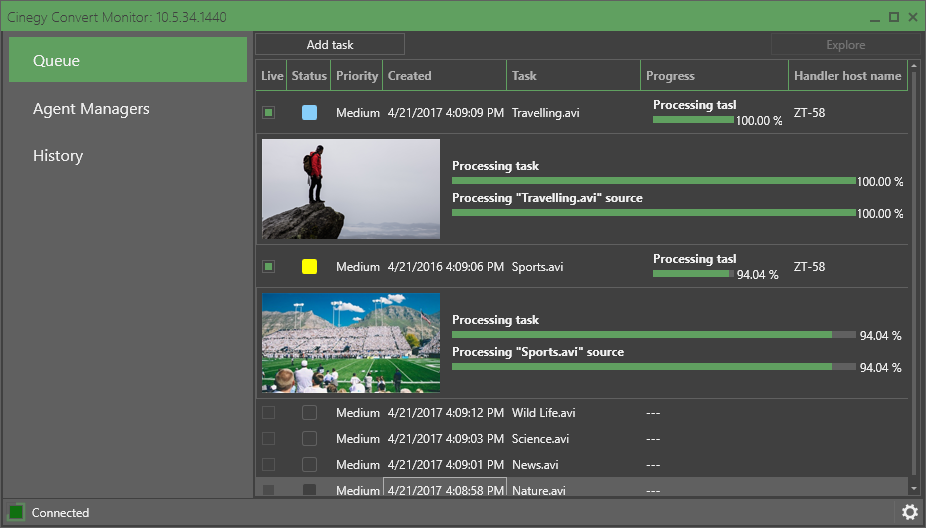Click the status box for Nature.avi

coord(309,490)
